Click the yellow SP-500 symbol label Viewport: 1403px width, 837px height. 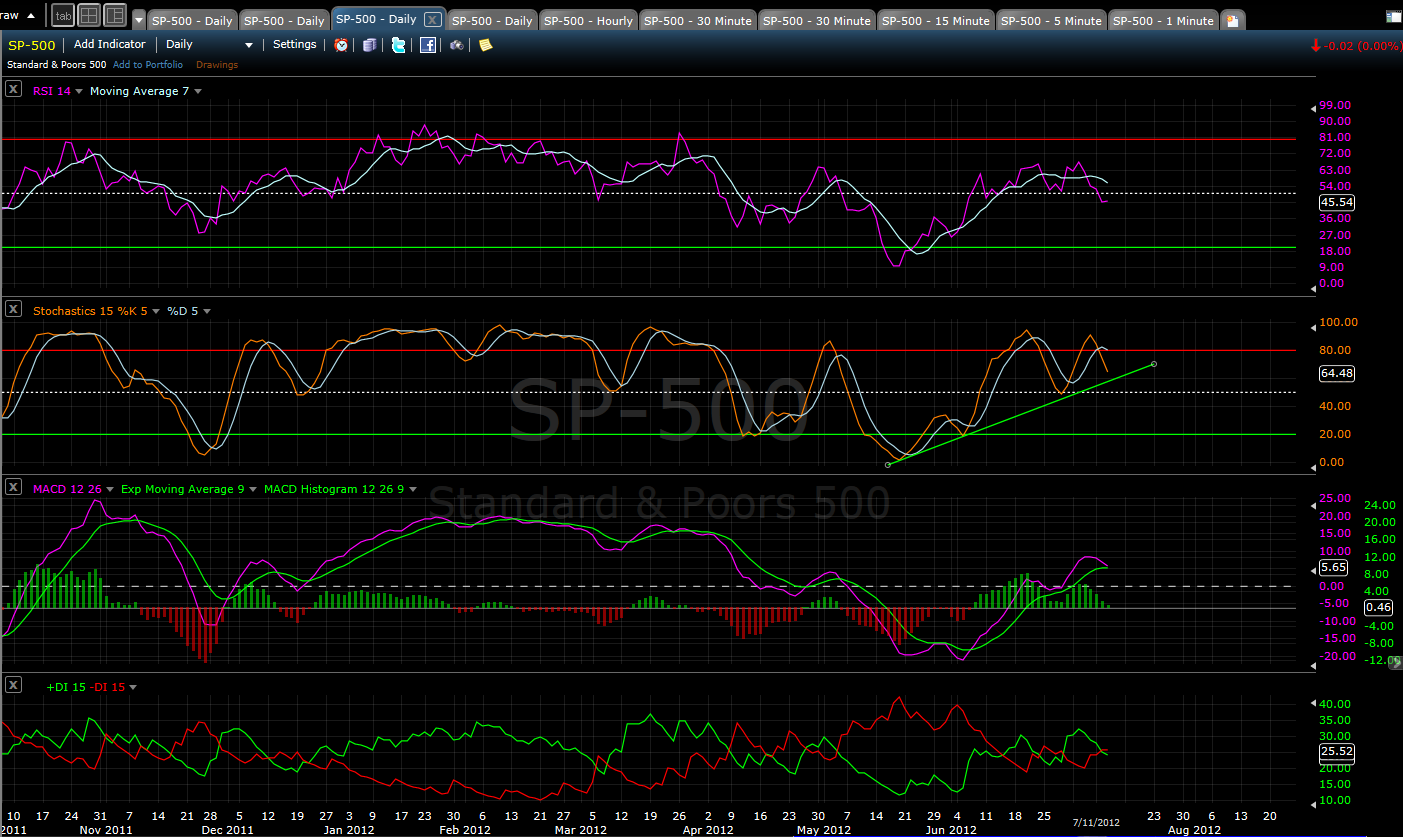pyautogui.click(x=32, y=45)
